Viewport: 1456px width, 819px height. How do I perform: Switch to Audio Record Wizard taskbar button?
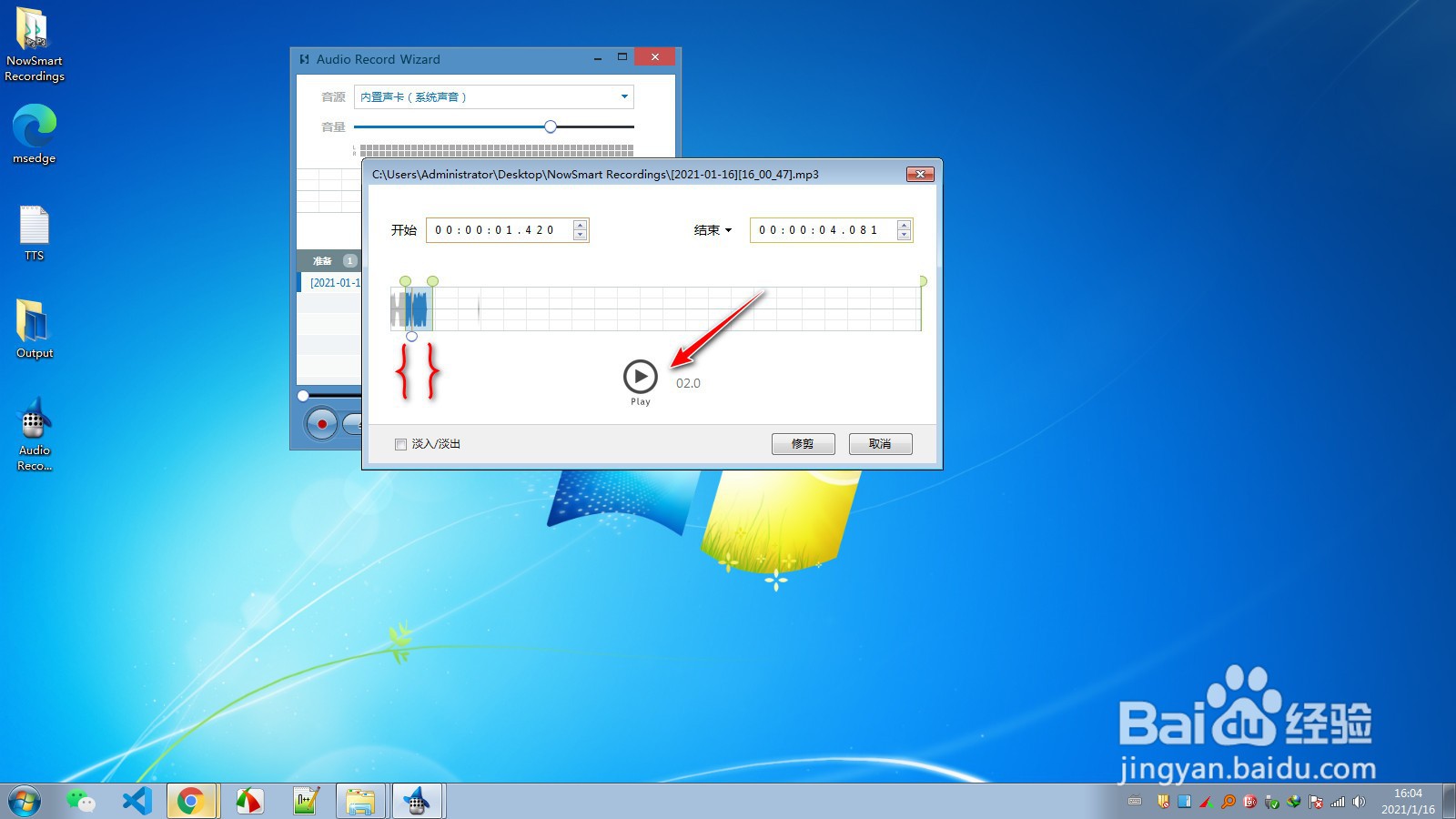(418, 801)
